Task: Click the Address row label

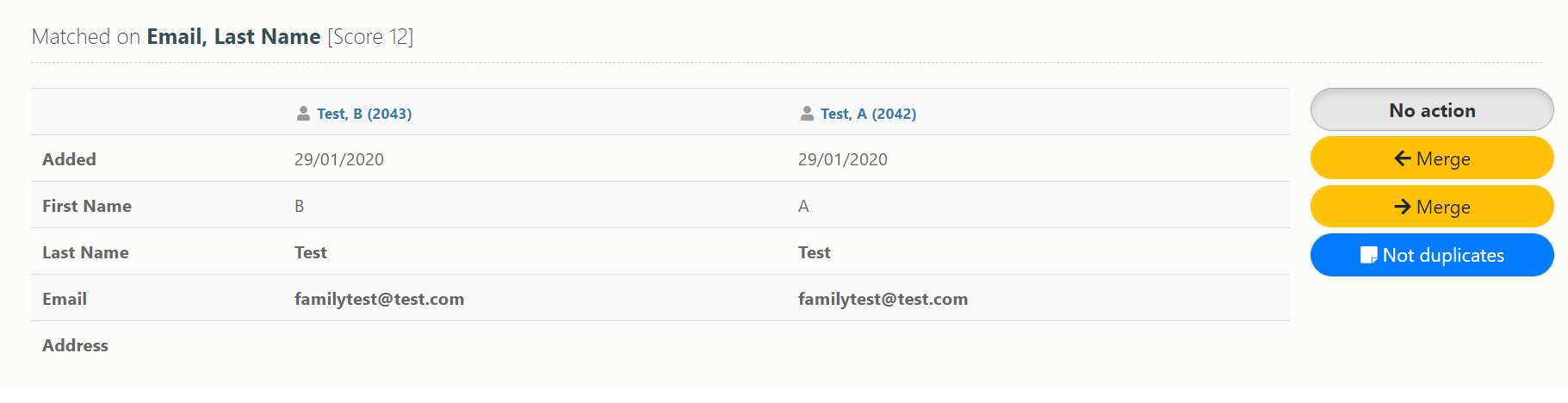Action: [75, 345]
